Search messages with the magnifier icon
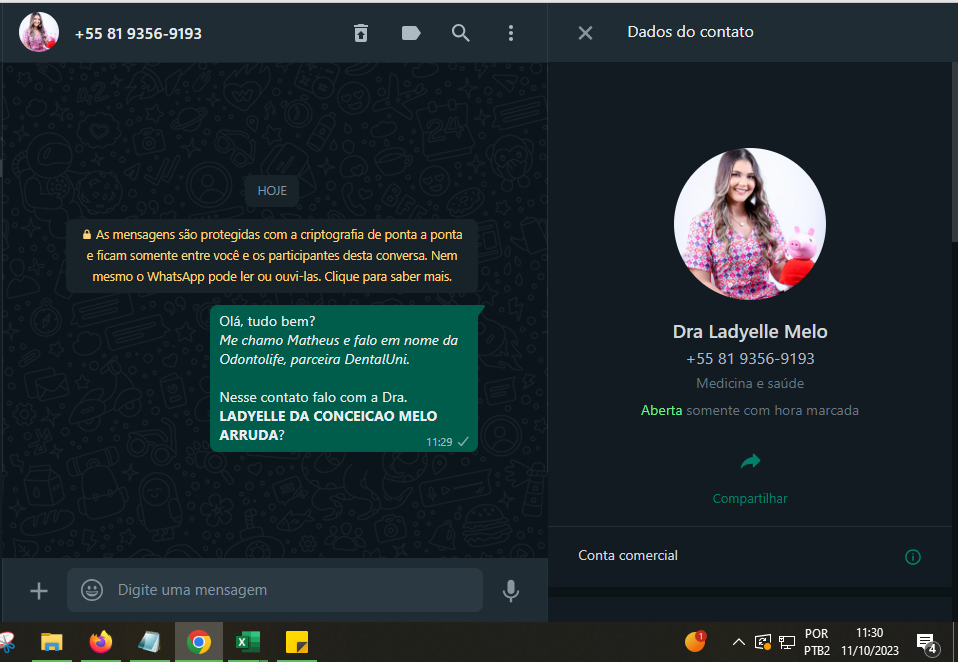This screenshot has height=662, width=958. pos(461,33)
